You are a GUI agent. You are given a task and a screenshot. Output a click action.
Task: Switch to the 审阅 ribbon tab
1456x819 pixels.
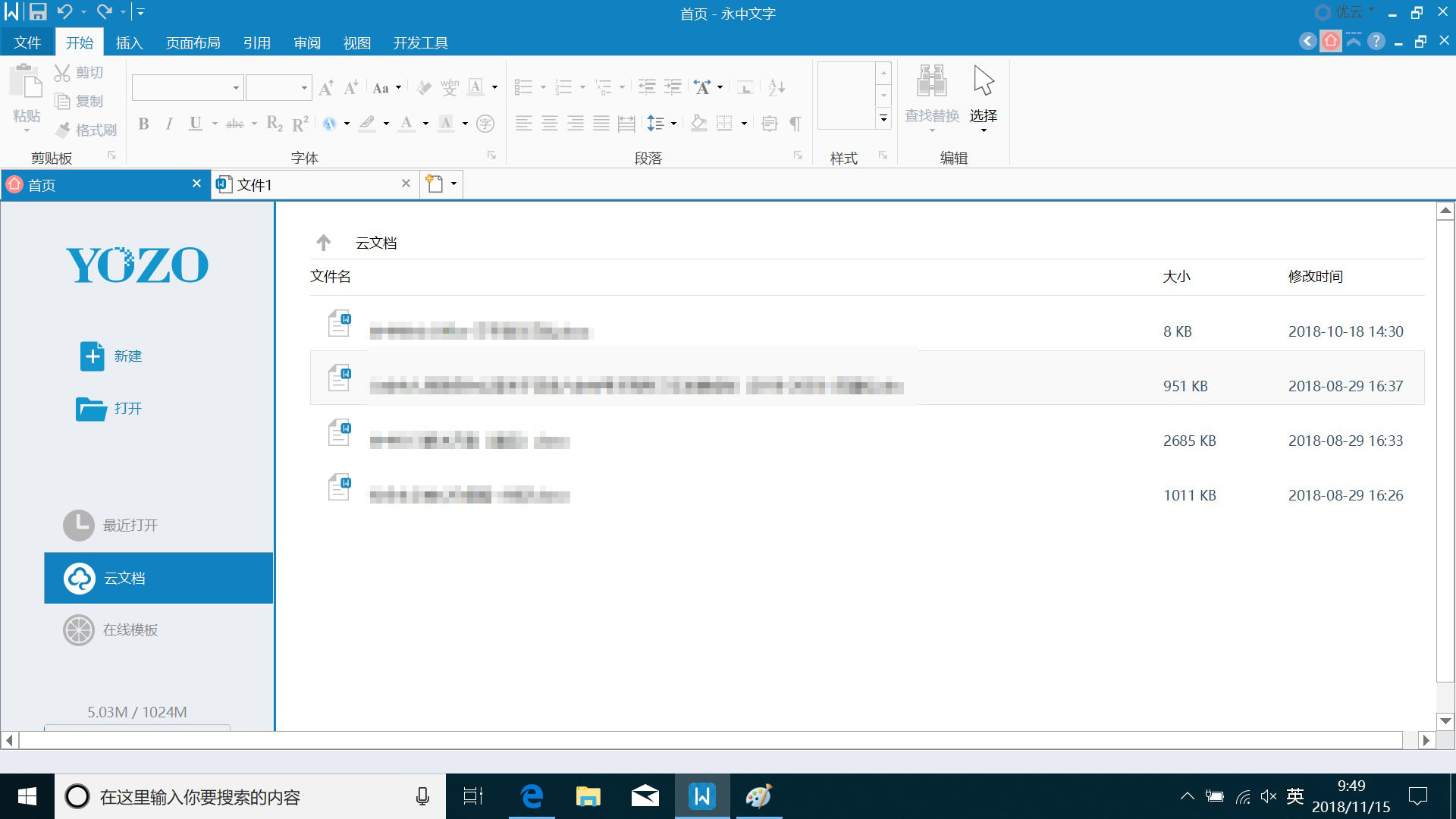307,42
